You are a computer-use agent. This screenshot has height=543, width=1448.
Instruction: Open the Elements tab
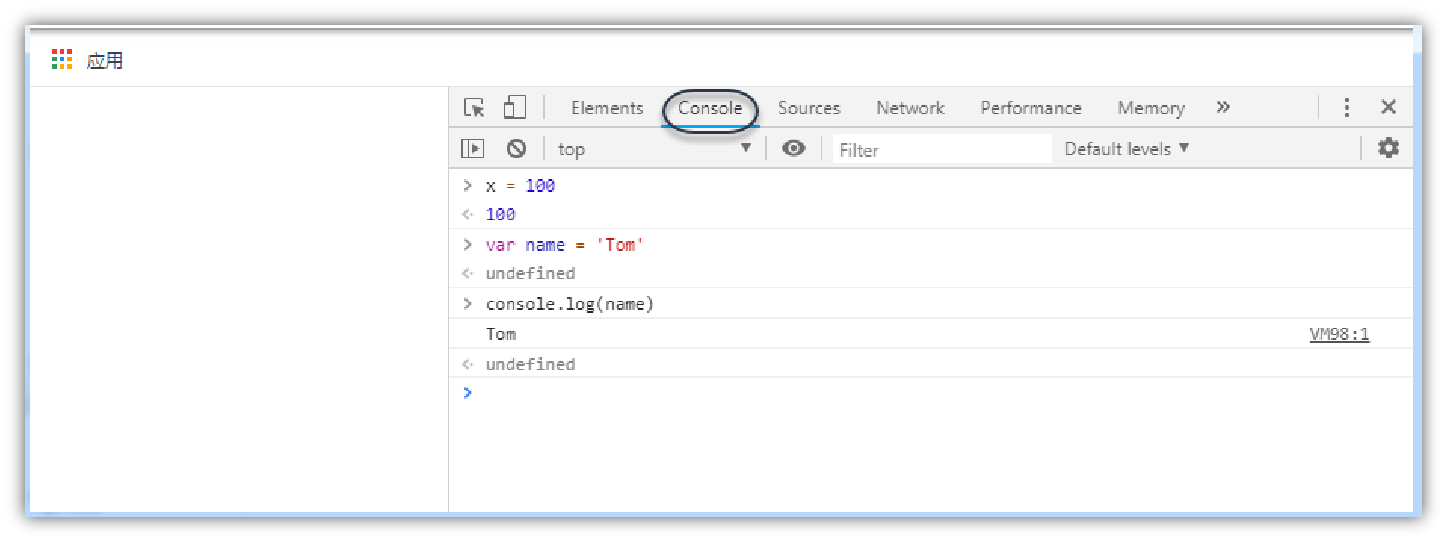click(607, 108)
